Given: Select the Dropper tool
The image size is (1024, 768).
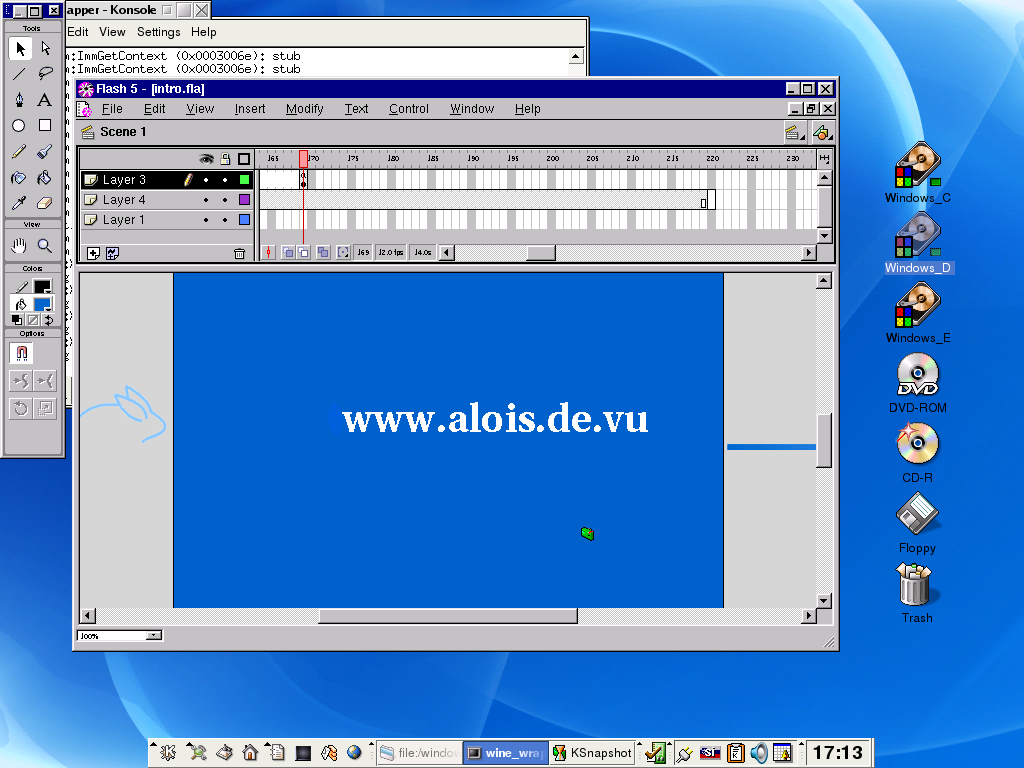Looking at the screenshot, I should pyautogui.click(x=20, y=203).
